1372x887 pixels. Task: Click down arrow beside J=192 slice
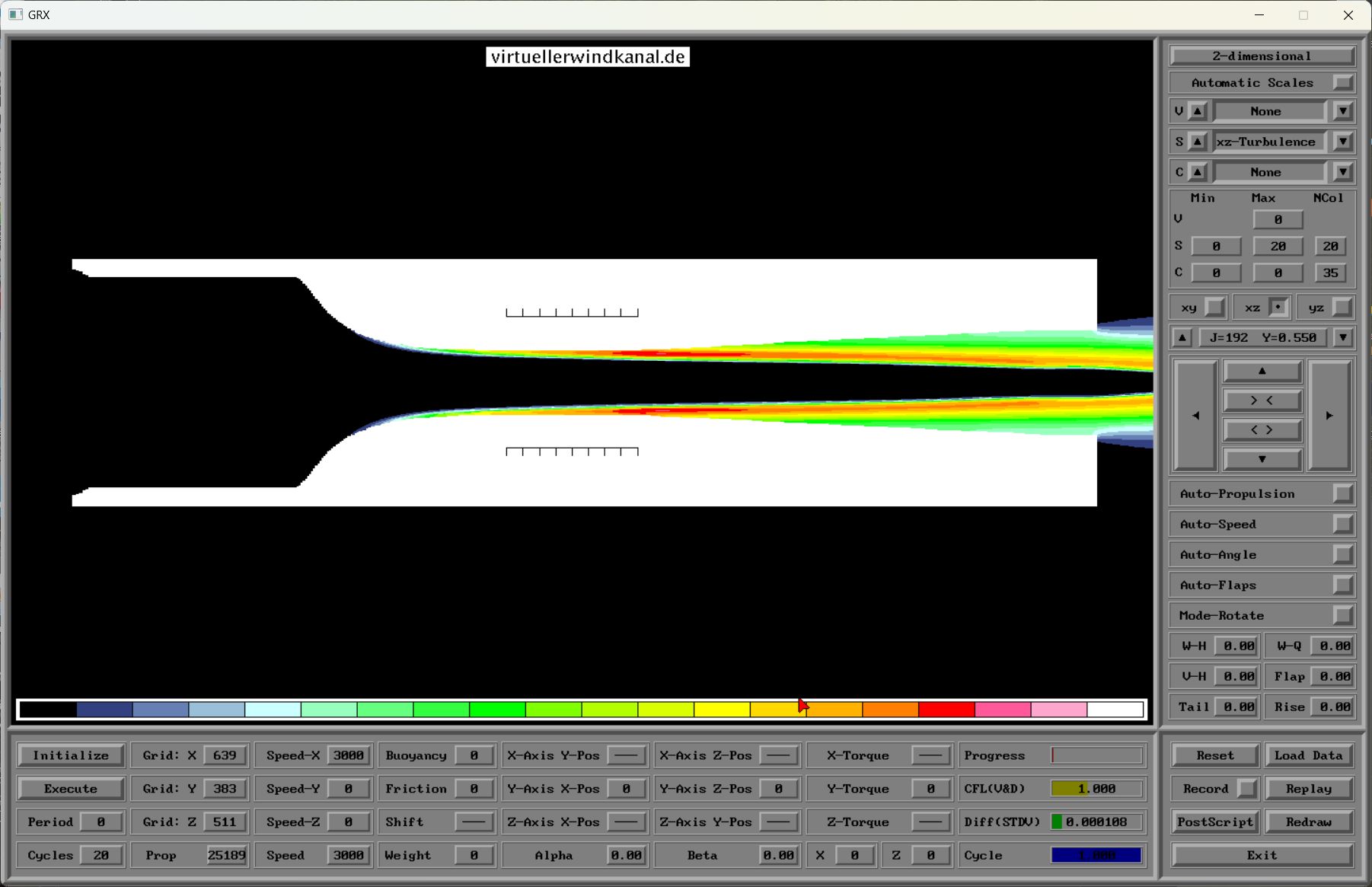pyautogui.click(x=1343, y=337)
